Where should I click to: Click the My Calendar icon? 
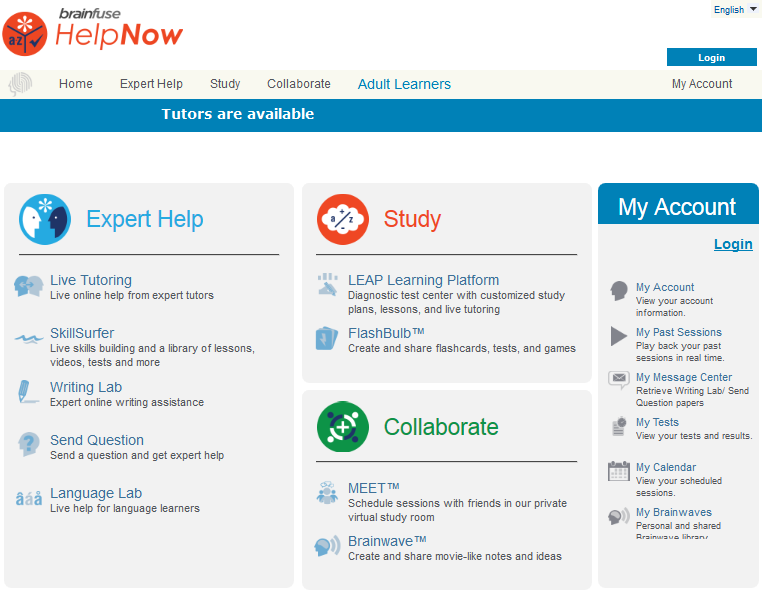tap(619, 472)
